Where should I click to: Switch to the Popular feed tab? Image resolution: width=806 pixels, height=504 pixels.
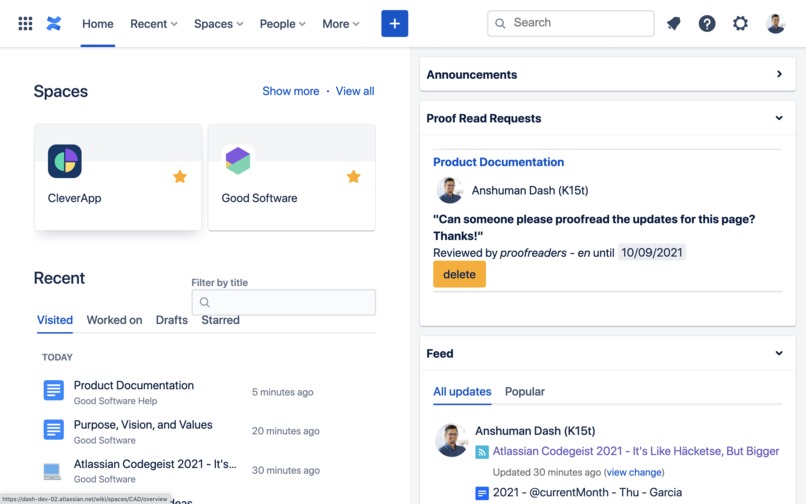click(x=524, y=391)
